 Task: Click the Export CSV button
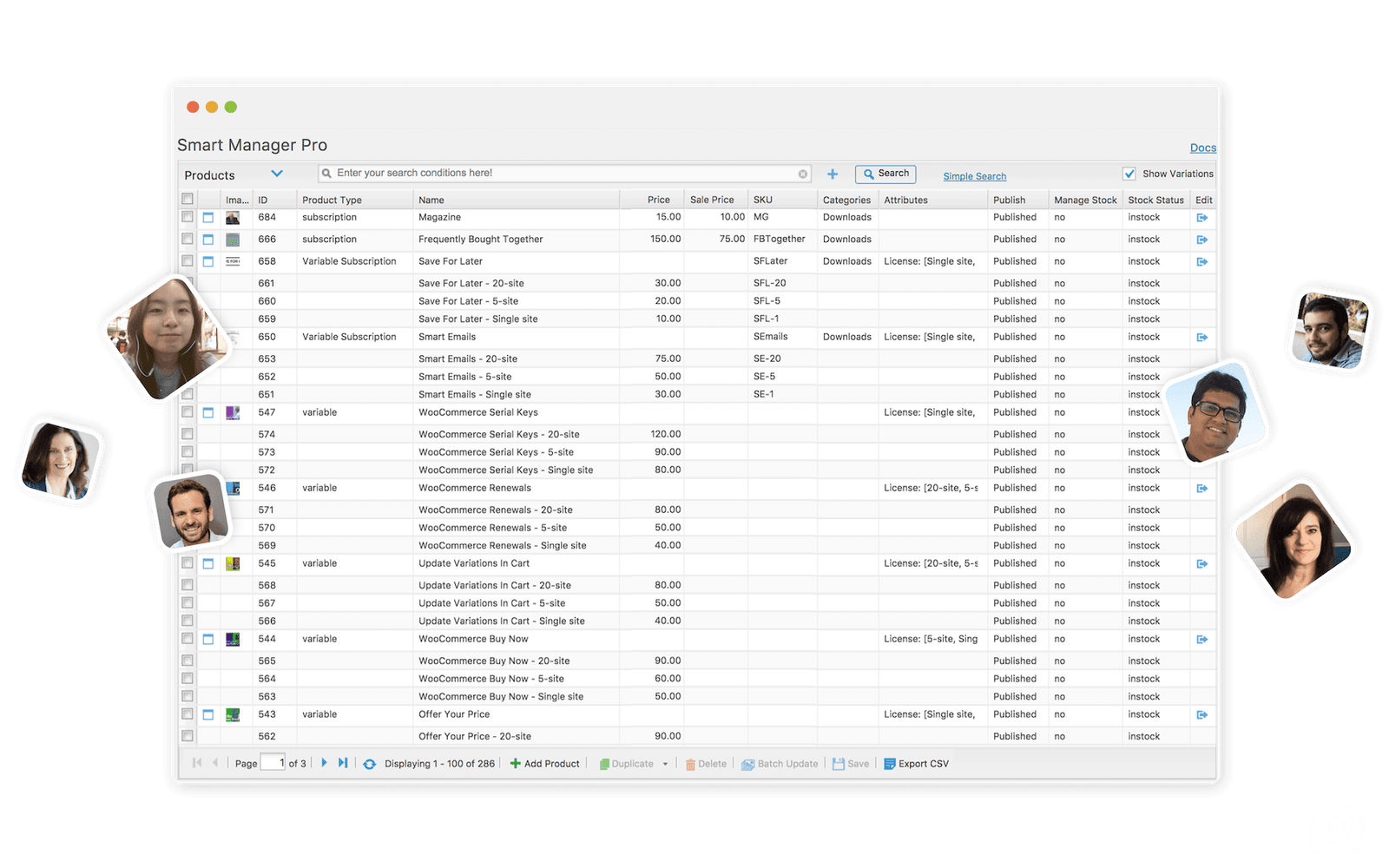[916, 764]
